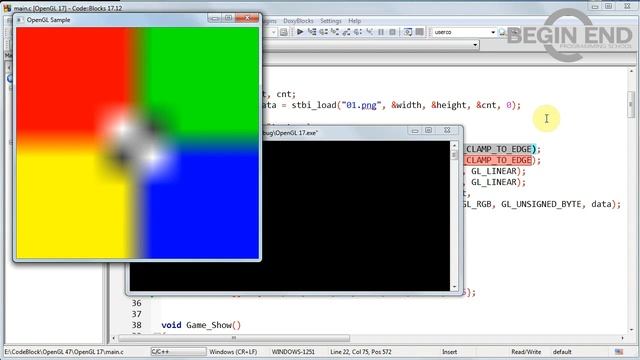The width and height of the screenshot is (640, 360).
Task: Open the build target dropdown arrow left of debugger toolbar
Action: 273,32
